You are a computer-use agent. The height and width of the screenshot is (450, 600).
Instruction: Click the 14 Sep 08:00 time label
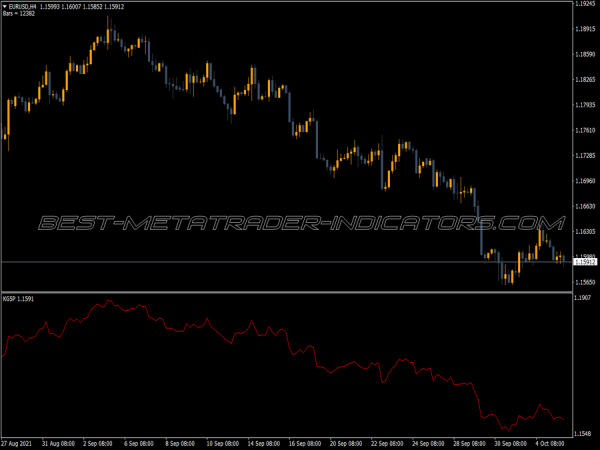tap(264, 444)
